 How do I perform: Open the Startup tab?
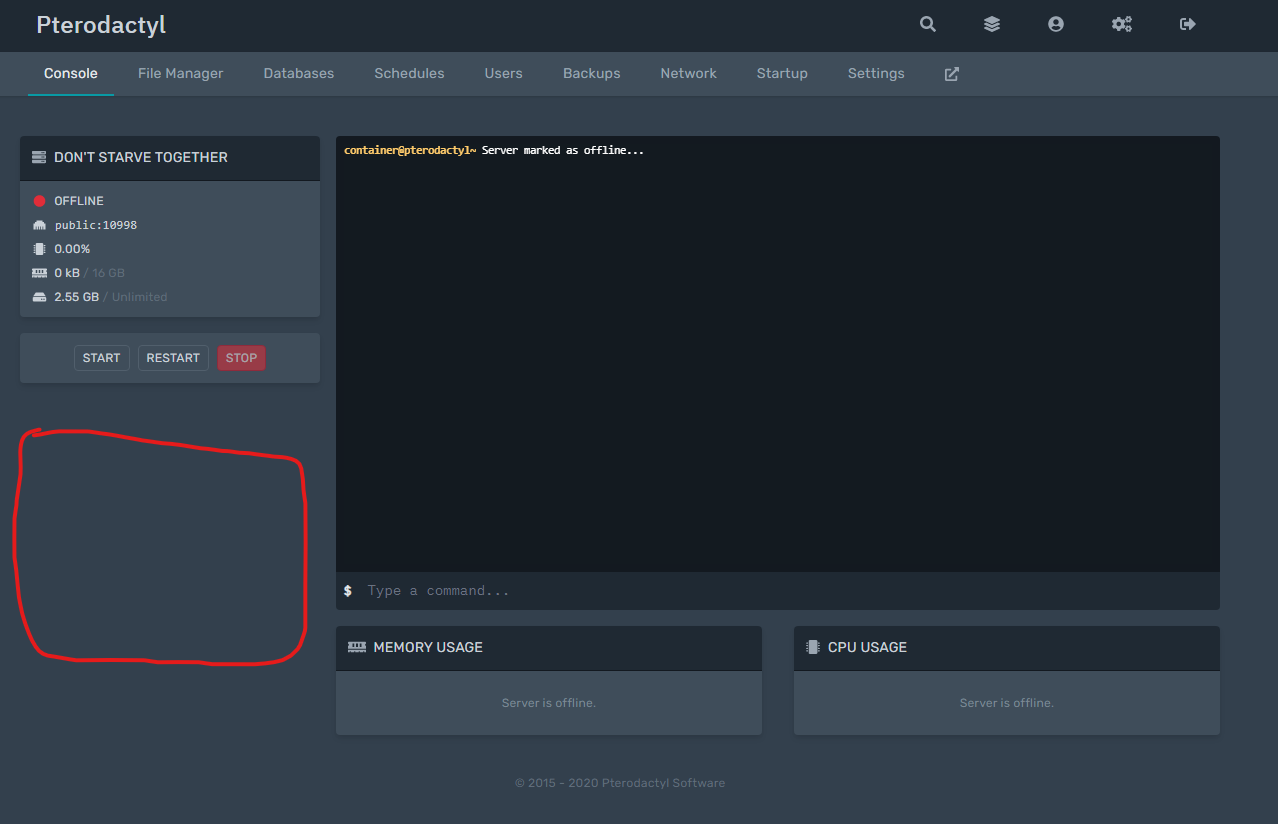point(782,73)
